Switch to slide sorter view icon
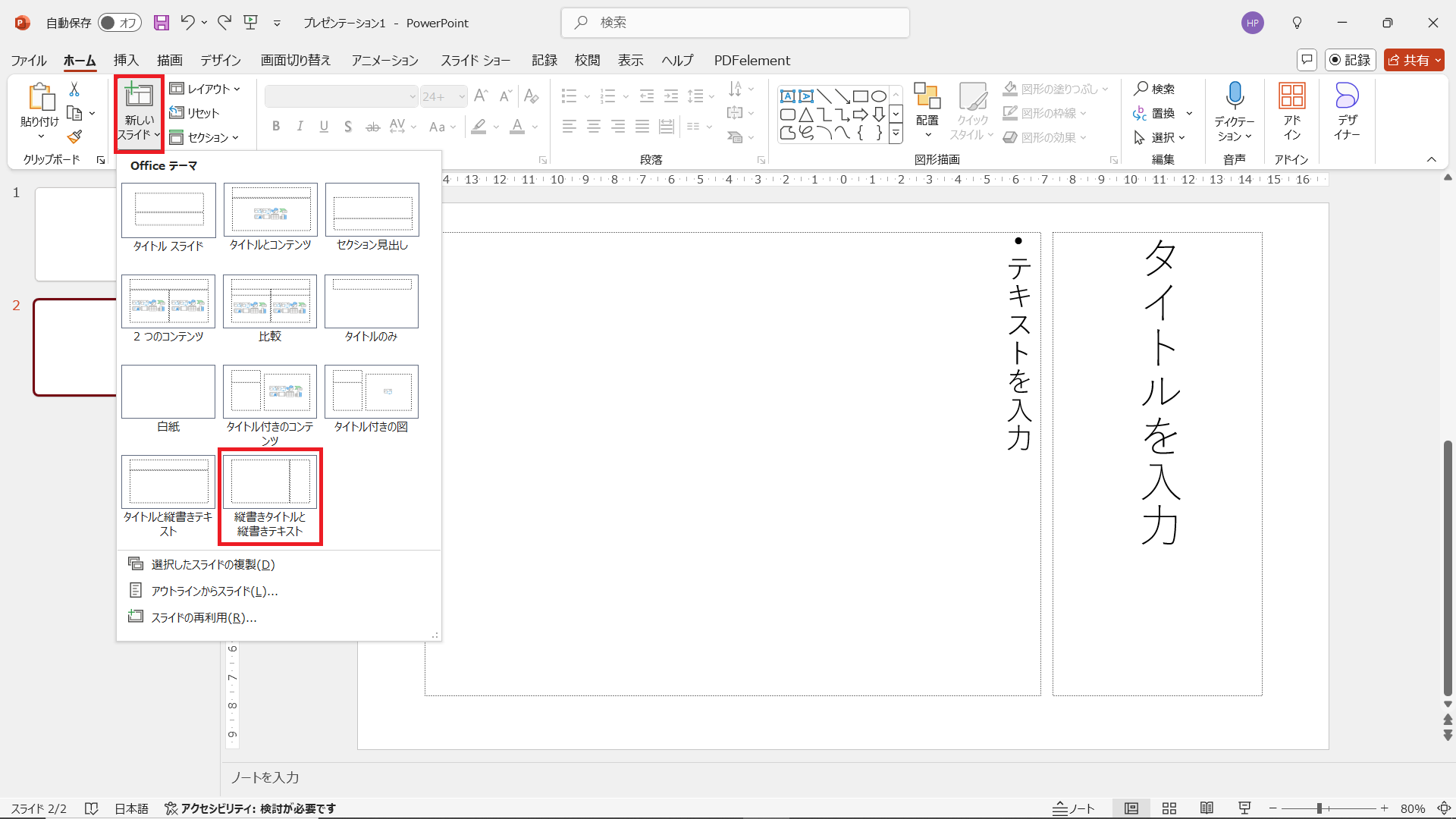 coord(1169,808)
